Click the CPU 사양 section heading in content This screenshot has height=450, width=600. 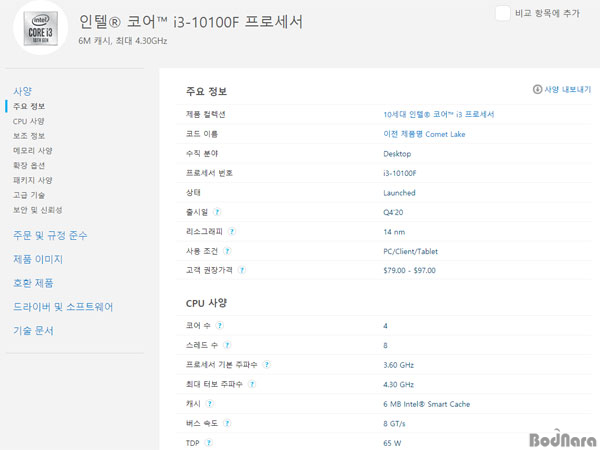pos(206,303)
